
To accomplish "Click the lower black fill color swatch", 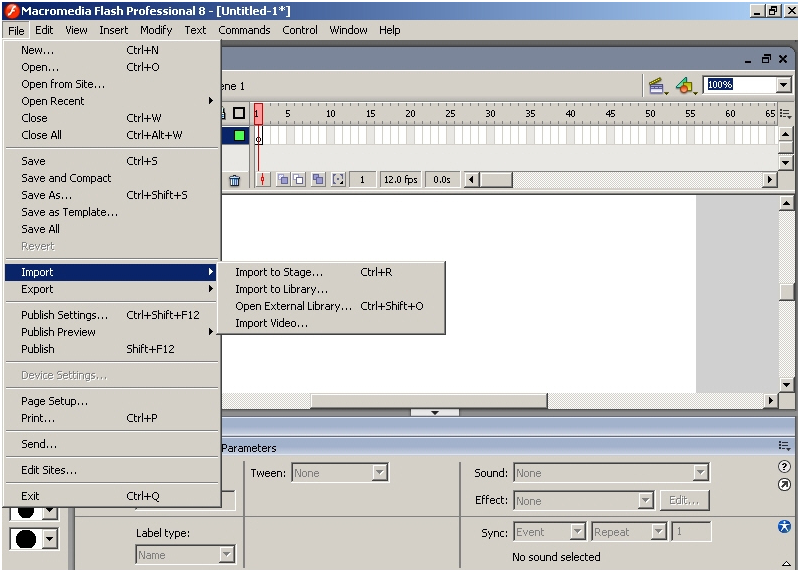I will 26,538.
